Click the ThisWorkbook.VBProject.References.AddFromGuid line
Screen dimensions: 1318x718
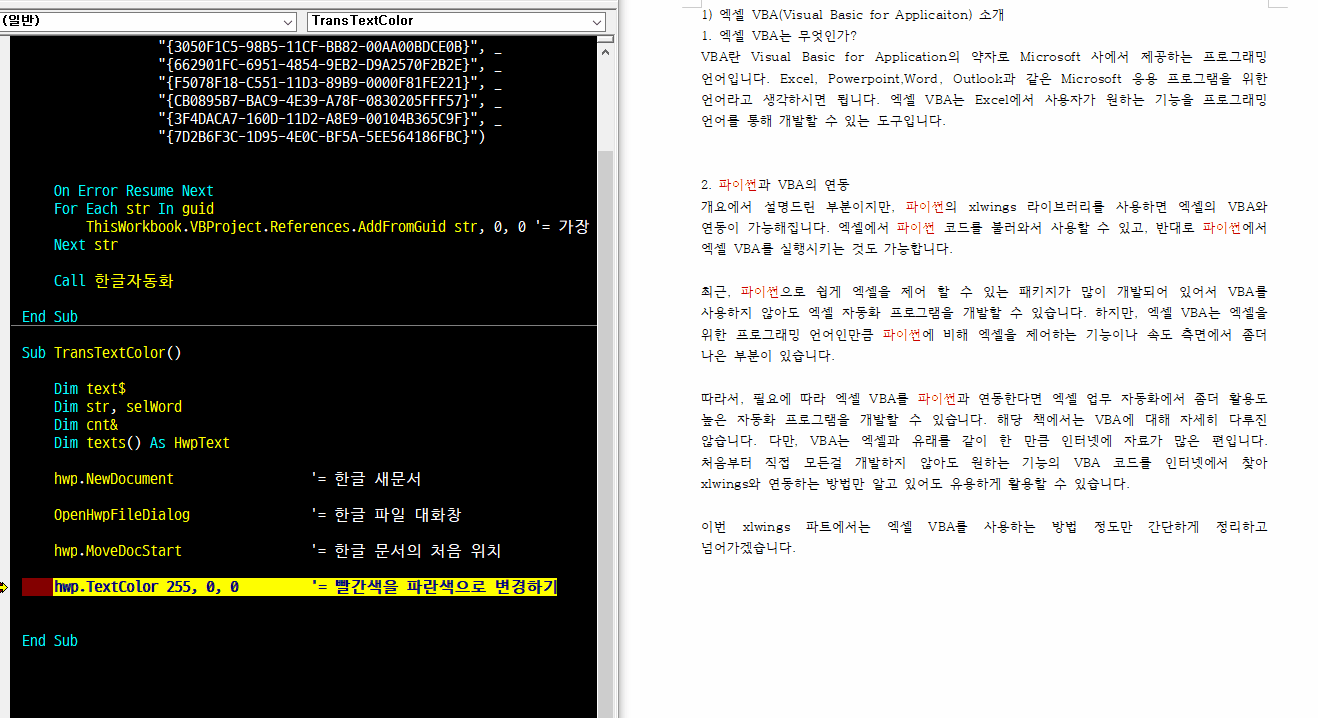coord(337,227)
